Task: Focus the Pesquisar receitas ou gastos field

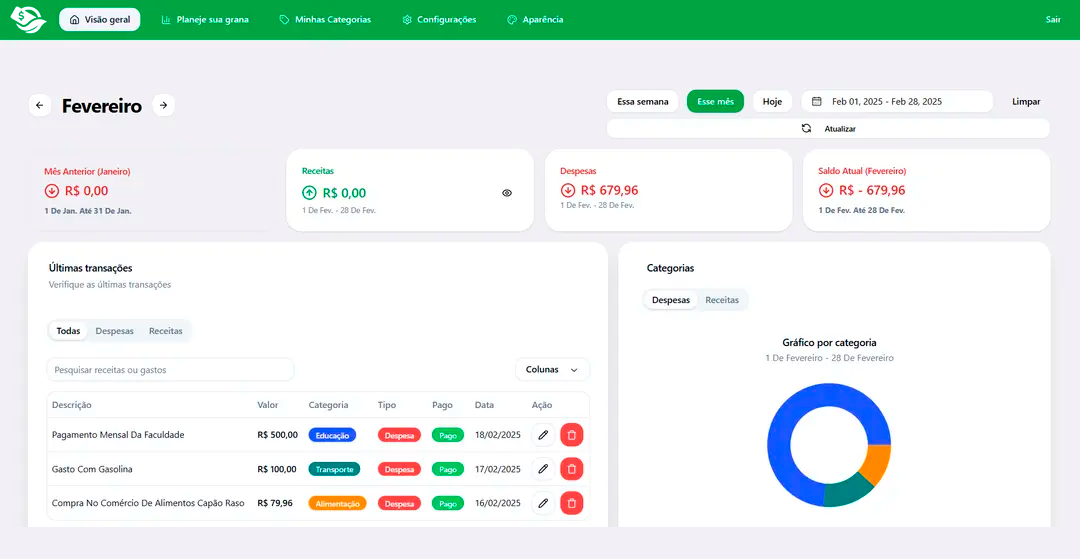Action: (x=170, y=370)
